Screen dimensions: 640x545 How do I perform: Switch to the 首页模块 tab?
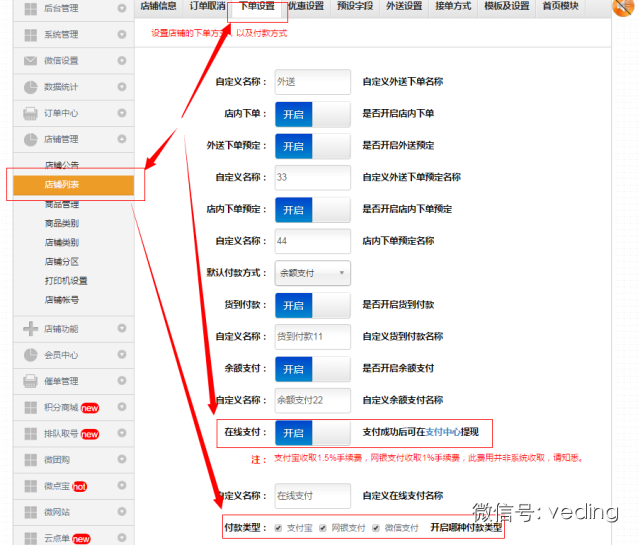coord(560,7)
